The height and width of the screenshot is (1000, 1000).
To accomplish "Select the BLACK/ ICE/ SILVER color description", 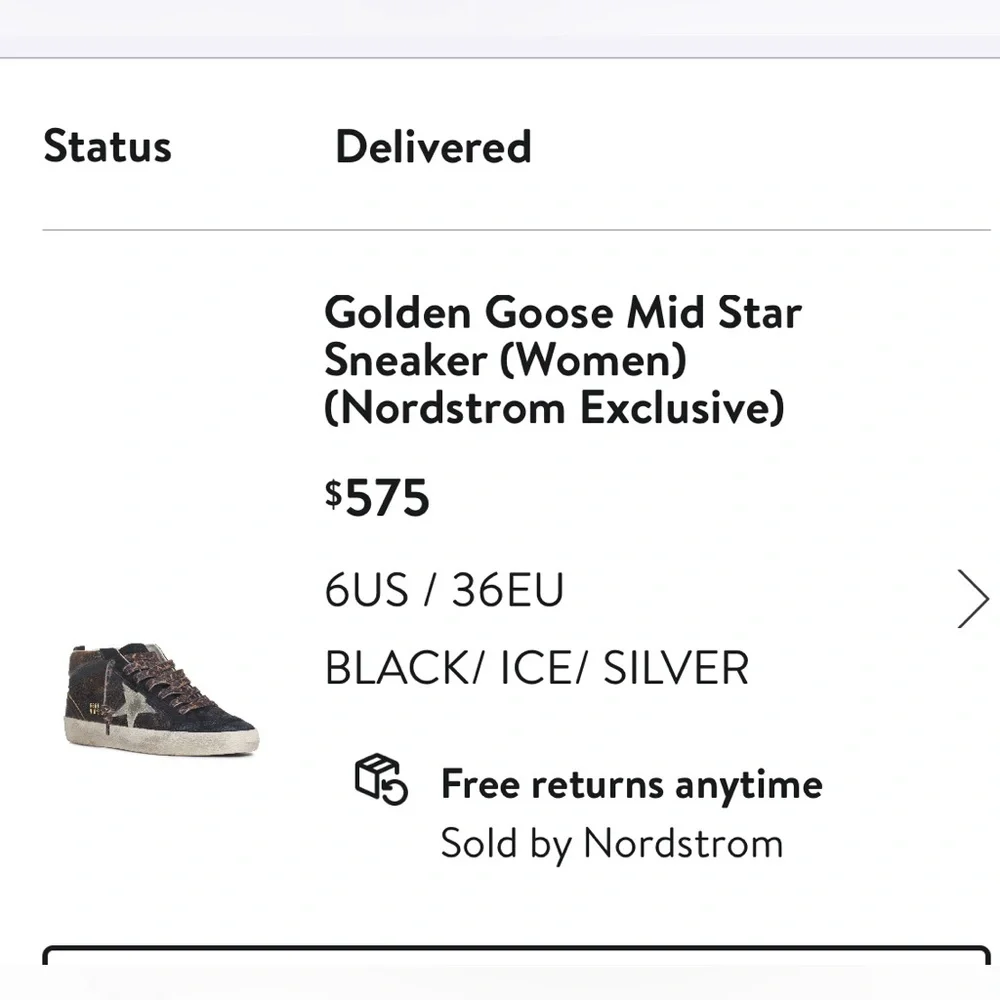I will pyautogui.click(x=536, y=667).
